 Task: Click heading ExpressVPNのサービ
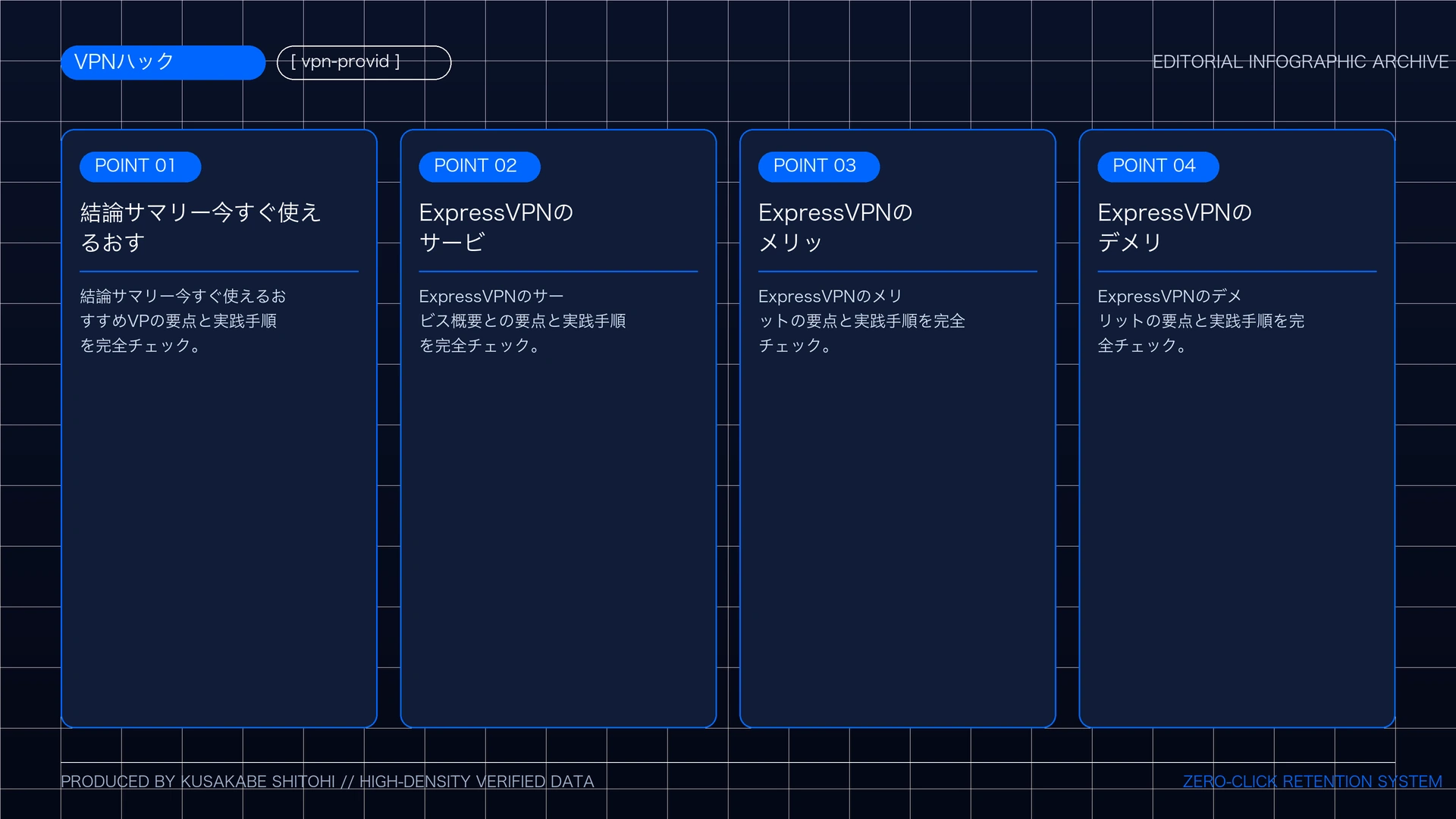pyautogui.click(x=496, y=227)
